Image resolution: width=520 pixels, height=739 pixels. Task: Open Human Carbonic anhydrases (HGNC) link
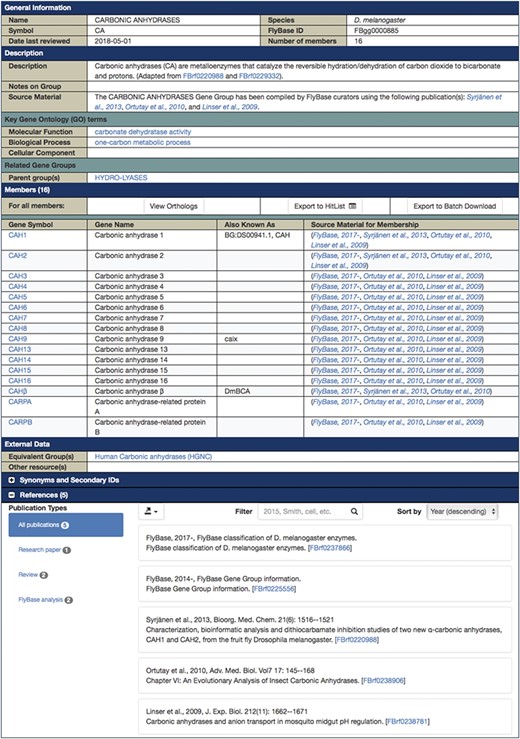153,456
